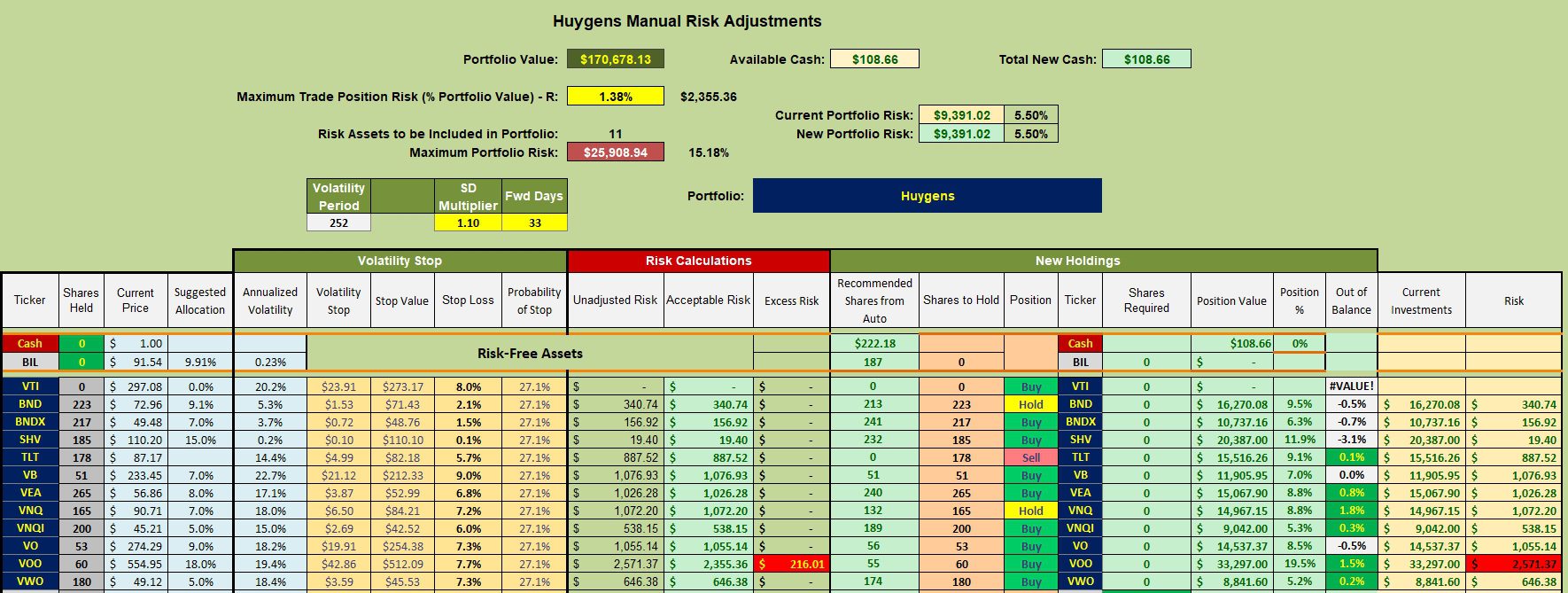Select the VOO excess risk 216.01 red cell
This screenshot has height=593, width=1568.
(x=791, y=564)
